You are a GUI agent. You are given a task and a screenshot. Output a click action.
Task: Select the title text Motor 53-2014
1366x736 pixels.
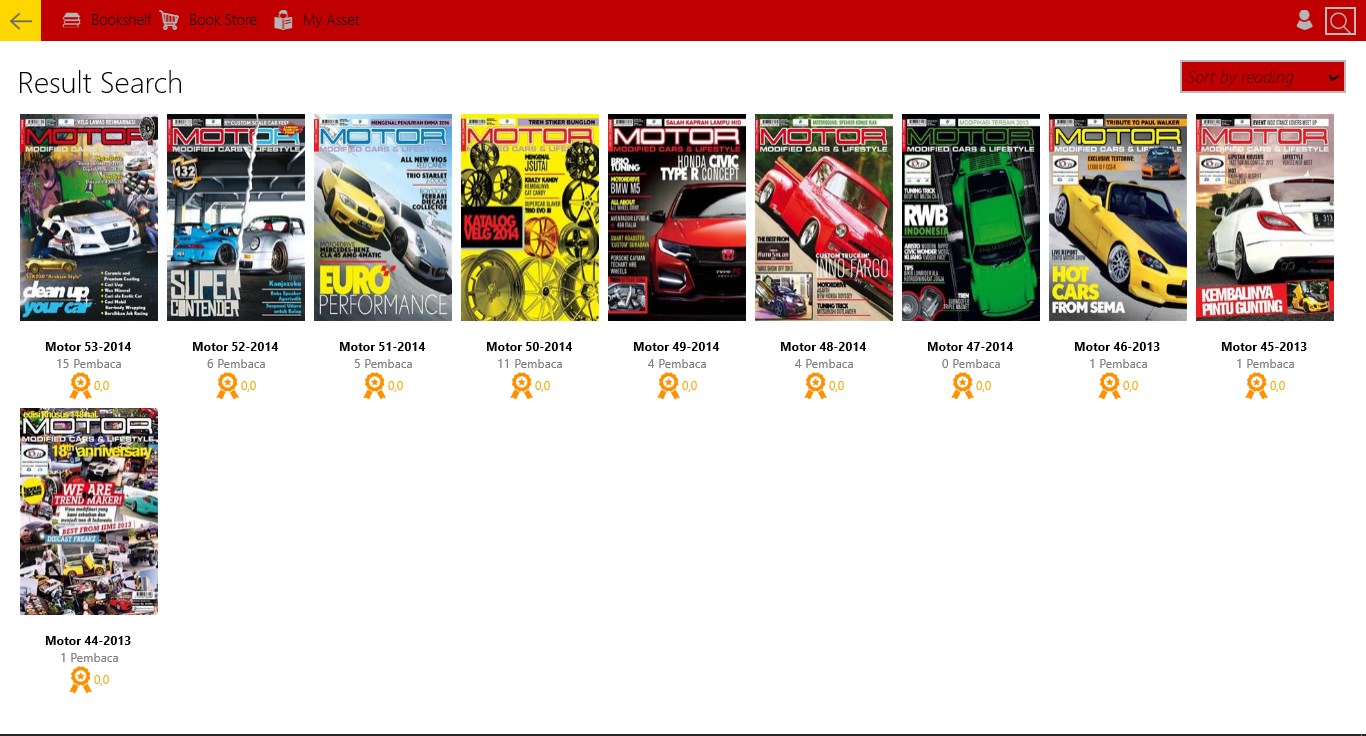pyautogui.click(x=88, y=347)
